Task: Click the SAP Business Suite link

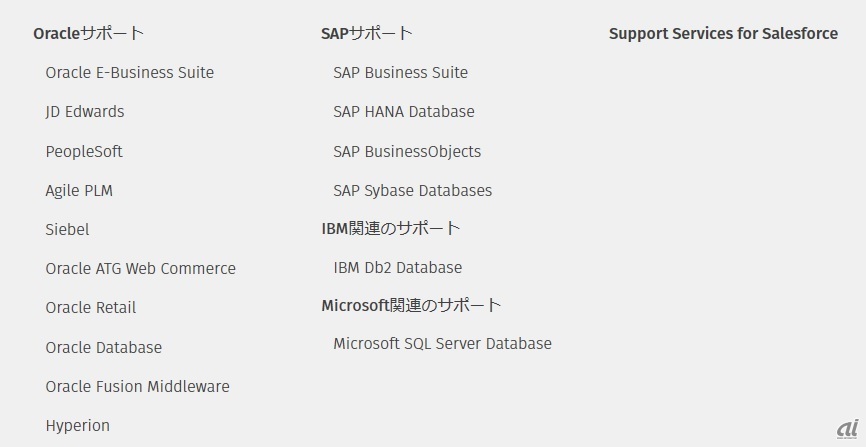Action: point(400,73)
